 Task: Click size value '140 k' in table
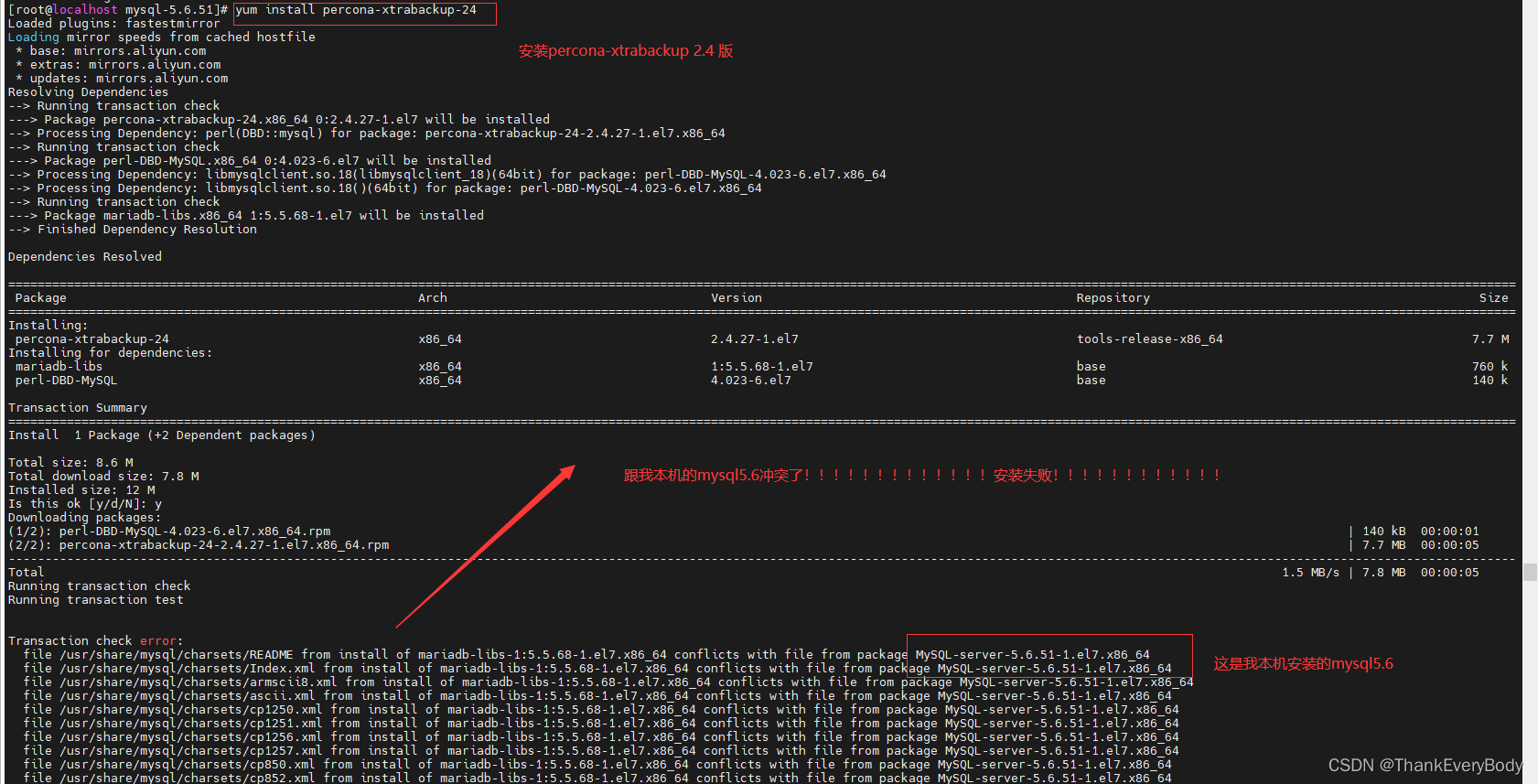1490,381
